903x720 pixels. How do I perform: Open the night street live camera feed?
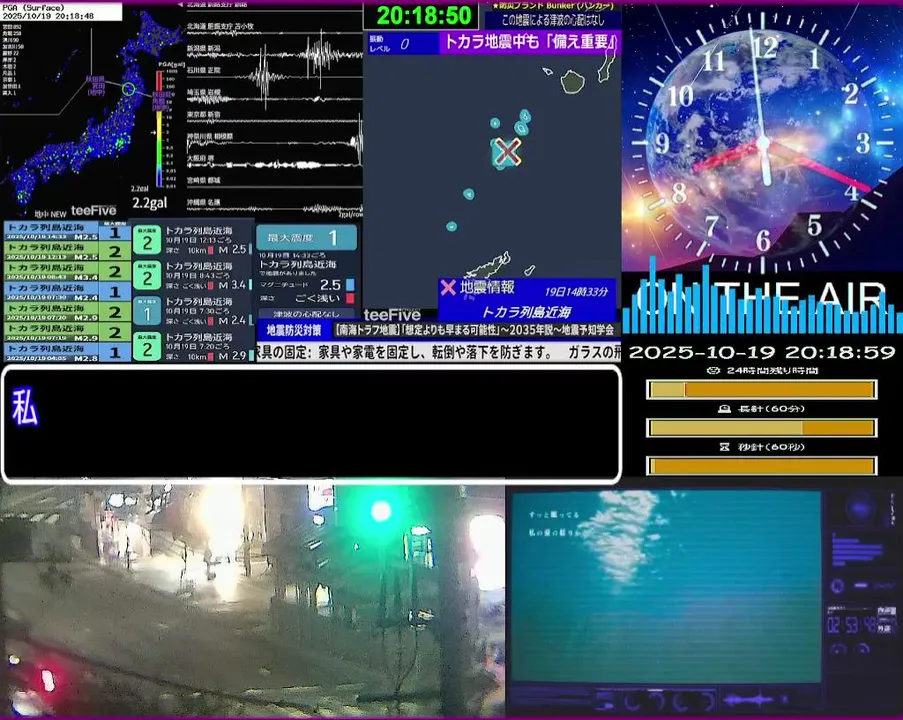[x=252, y=601]
